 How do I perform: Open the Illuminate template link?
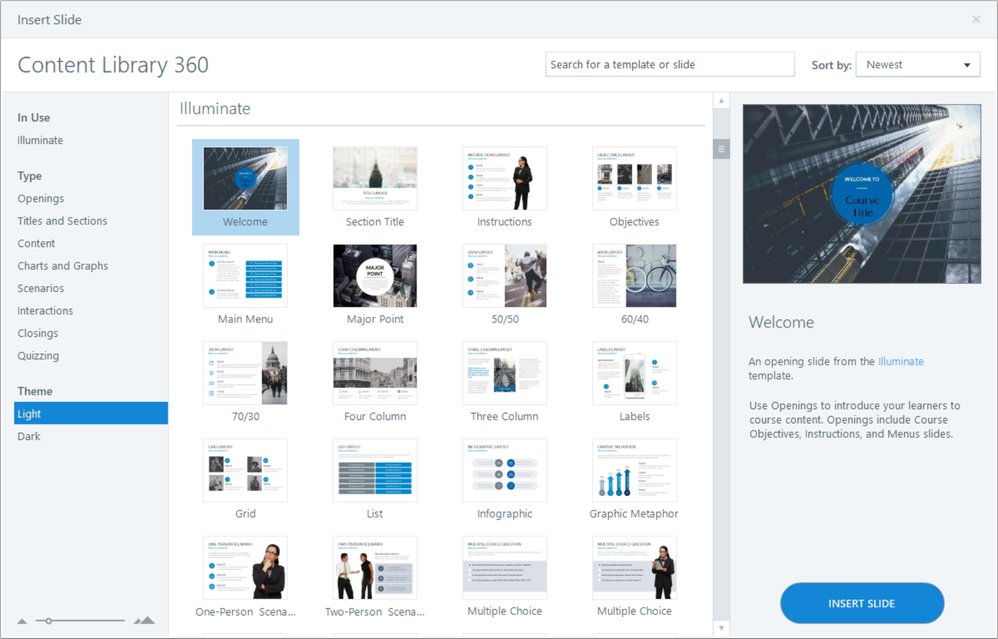pyautogui.click(x=901, y=362)
